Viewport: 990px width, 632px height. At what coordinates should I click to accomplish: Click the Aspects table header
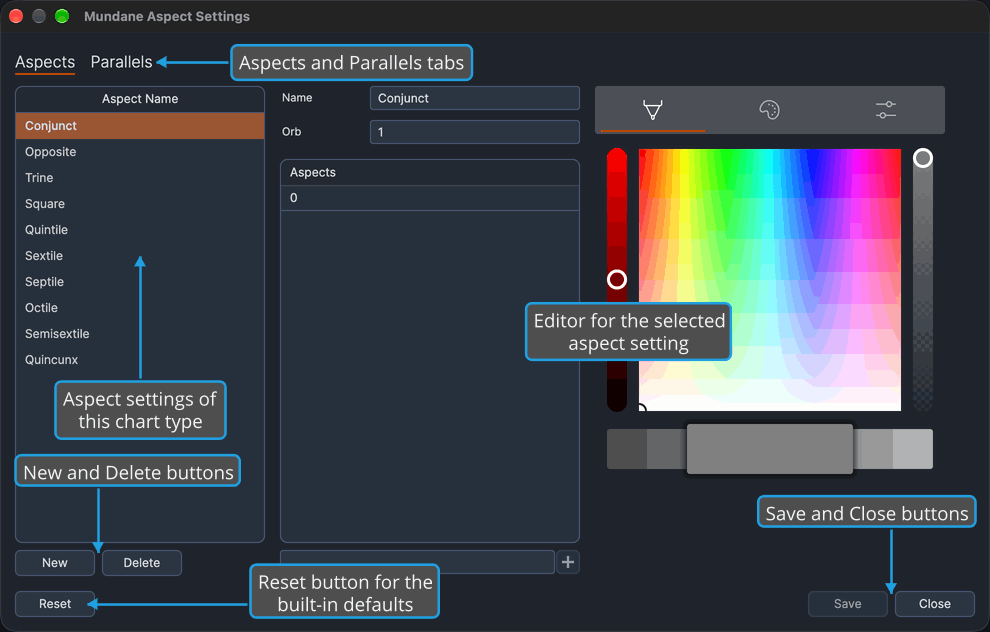click(x=429, y=172)
